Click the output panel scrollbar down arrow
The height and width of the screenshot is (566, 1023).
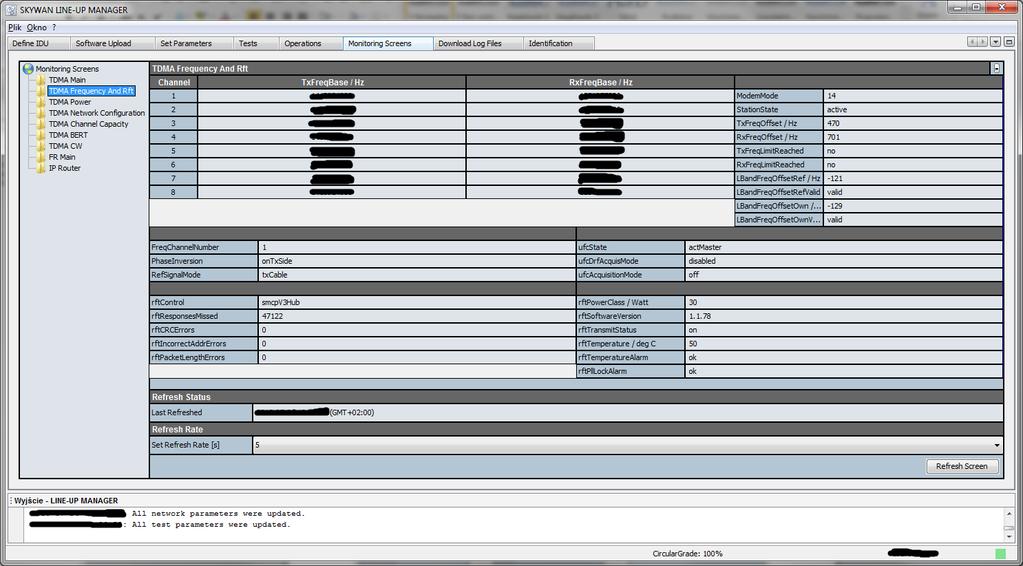click(1009, 536)
